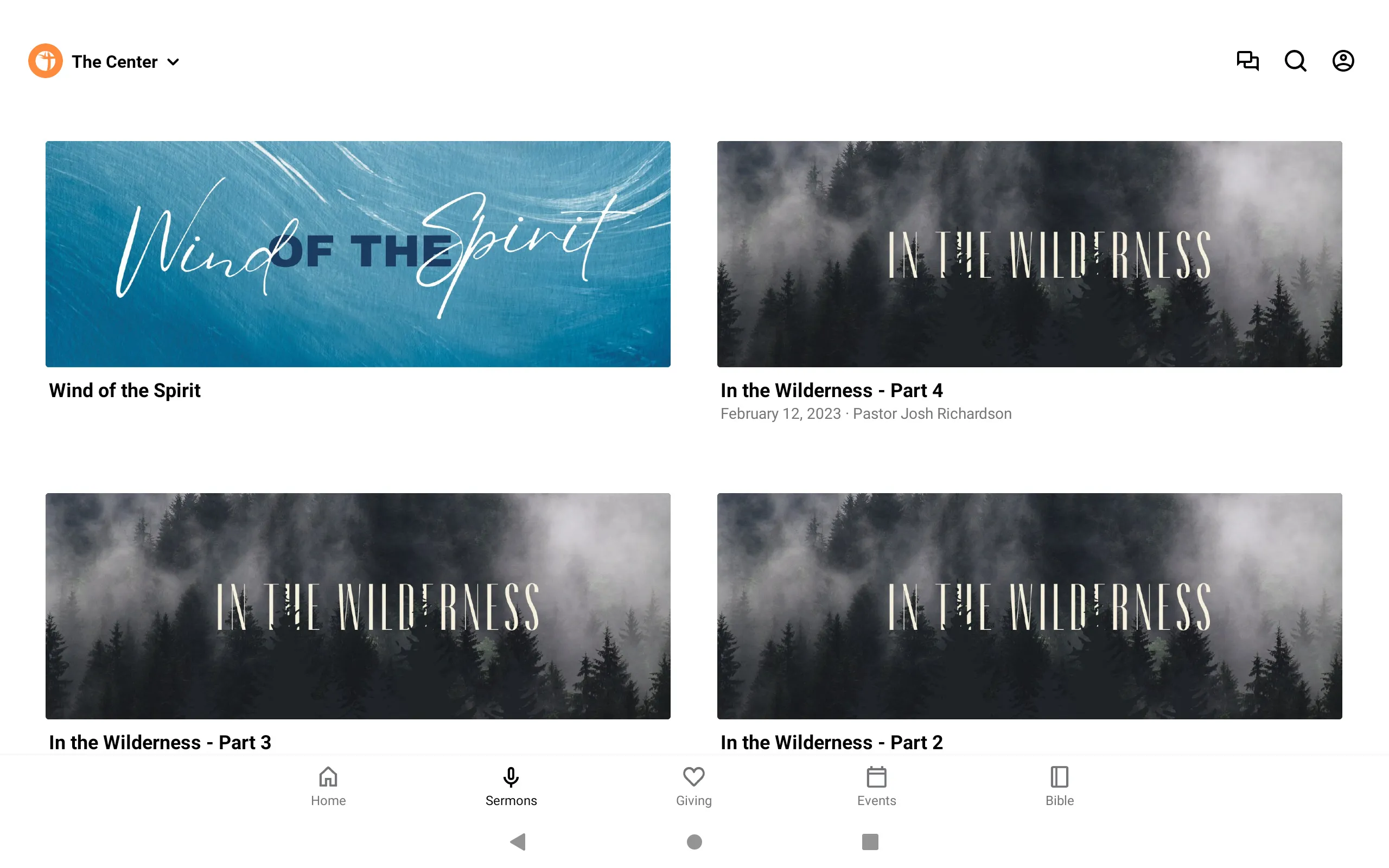Click the search magnifier icon

(x=1295, y=61)
